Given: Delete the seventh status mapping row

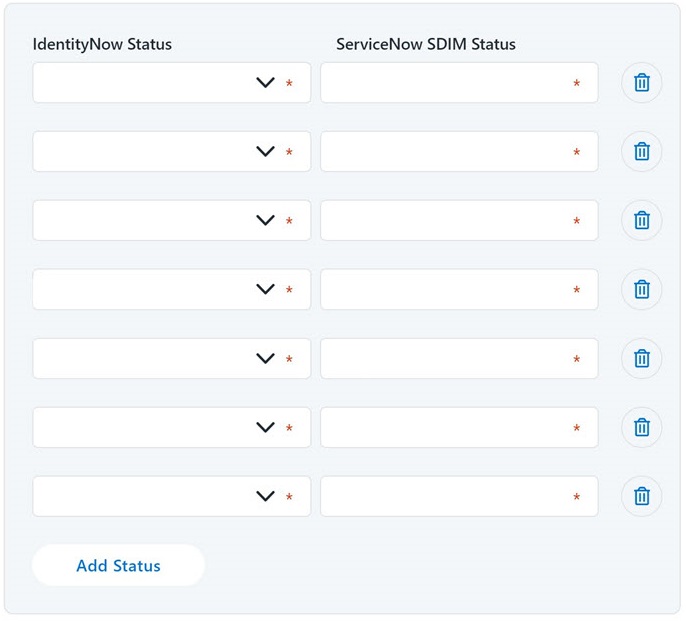Looking at the screenshot, I should pyautogui.click(x=641, y=496).
